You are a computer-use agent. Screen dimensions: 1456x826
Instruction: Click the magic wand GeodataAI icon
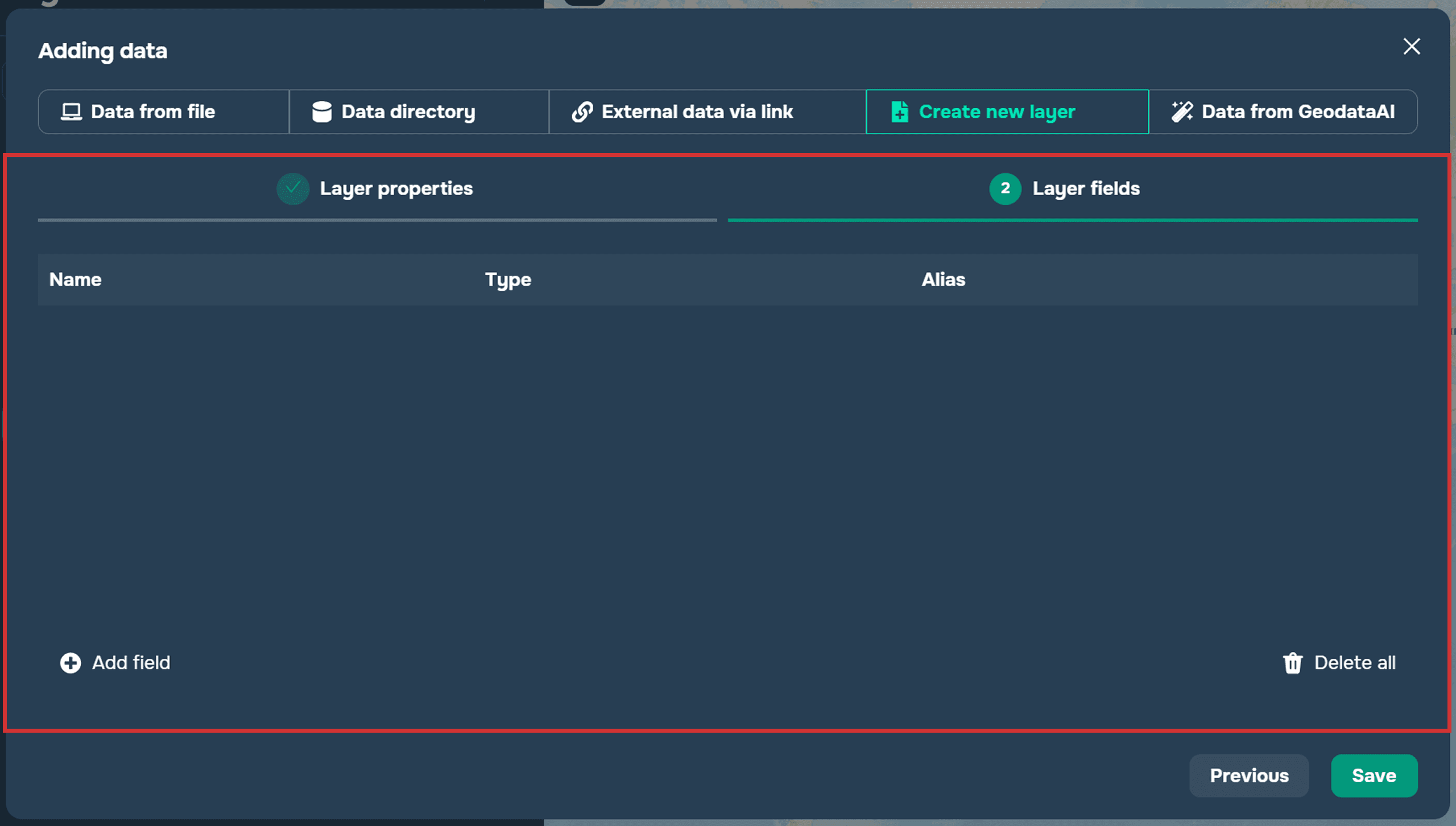1182,111
